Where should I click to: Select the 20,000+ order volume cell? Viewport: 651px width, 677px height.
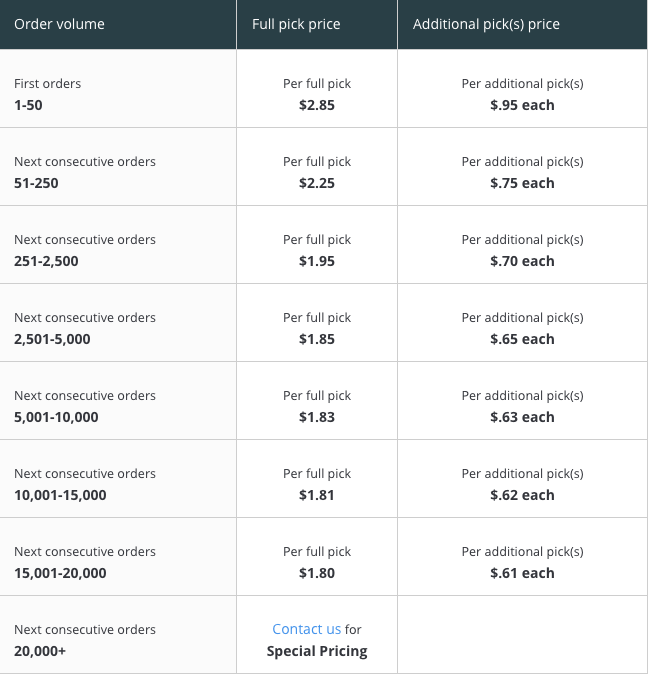[118, 635]
